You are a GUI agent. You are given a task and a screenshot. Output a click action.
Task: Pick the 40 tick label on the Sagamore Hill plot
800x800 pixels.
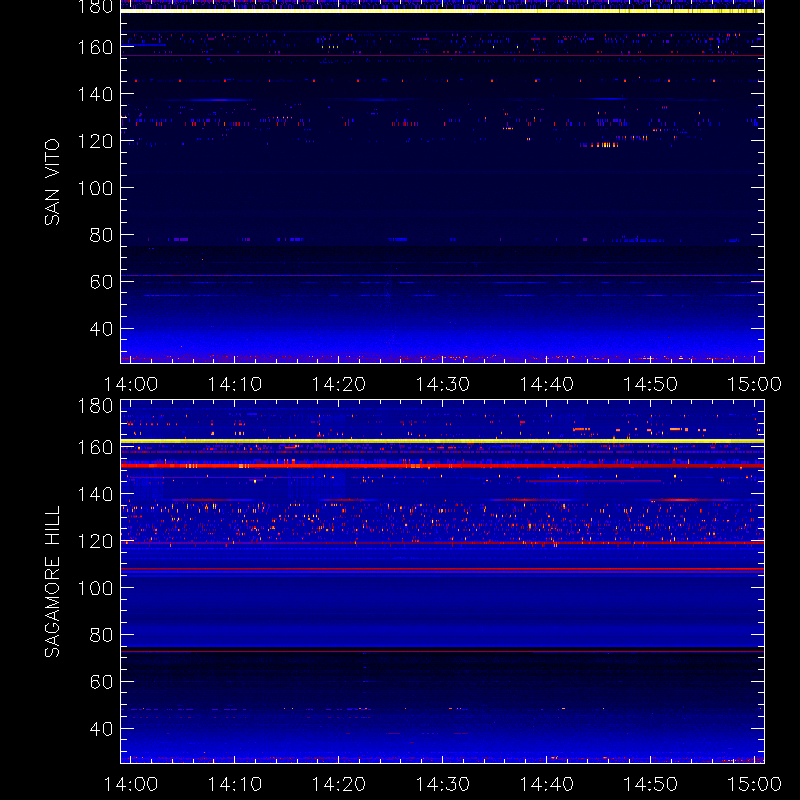[101, 729]
